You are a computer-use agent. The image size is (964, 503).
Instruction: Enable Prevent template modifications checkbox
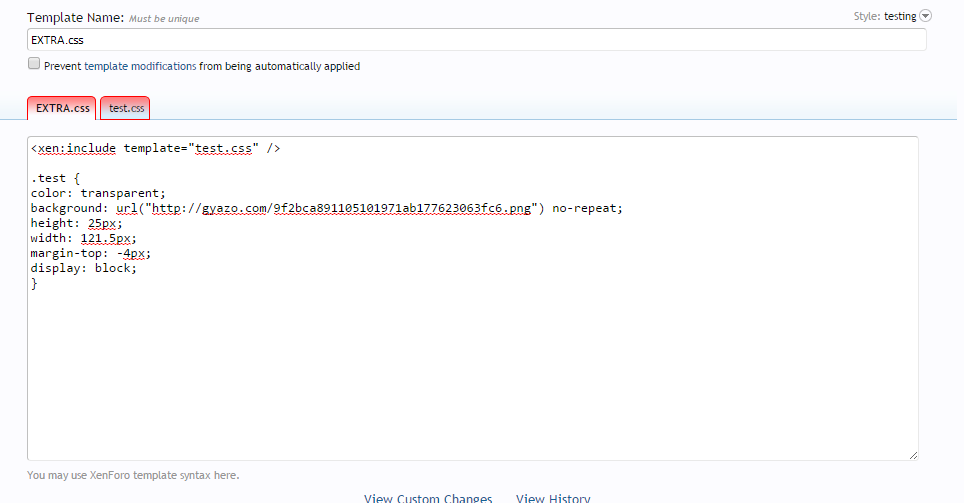[34, 64]
